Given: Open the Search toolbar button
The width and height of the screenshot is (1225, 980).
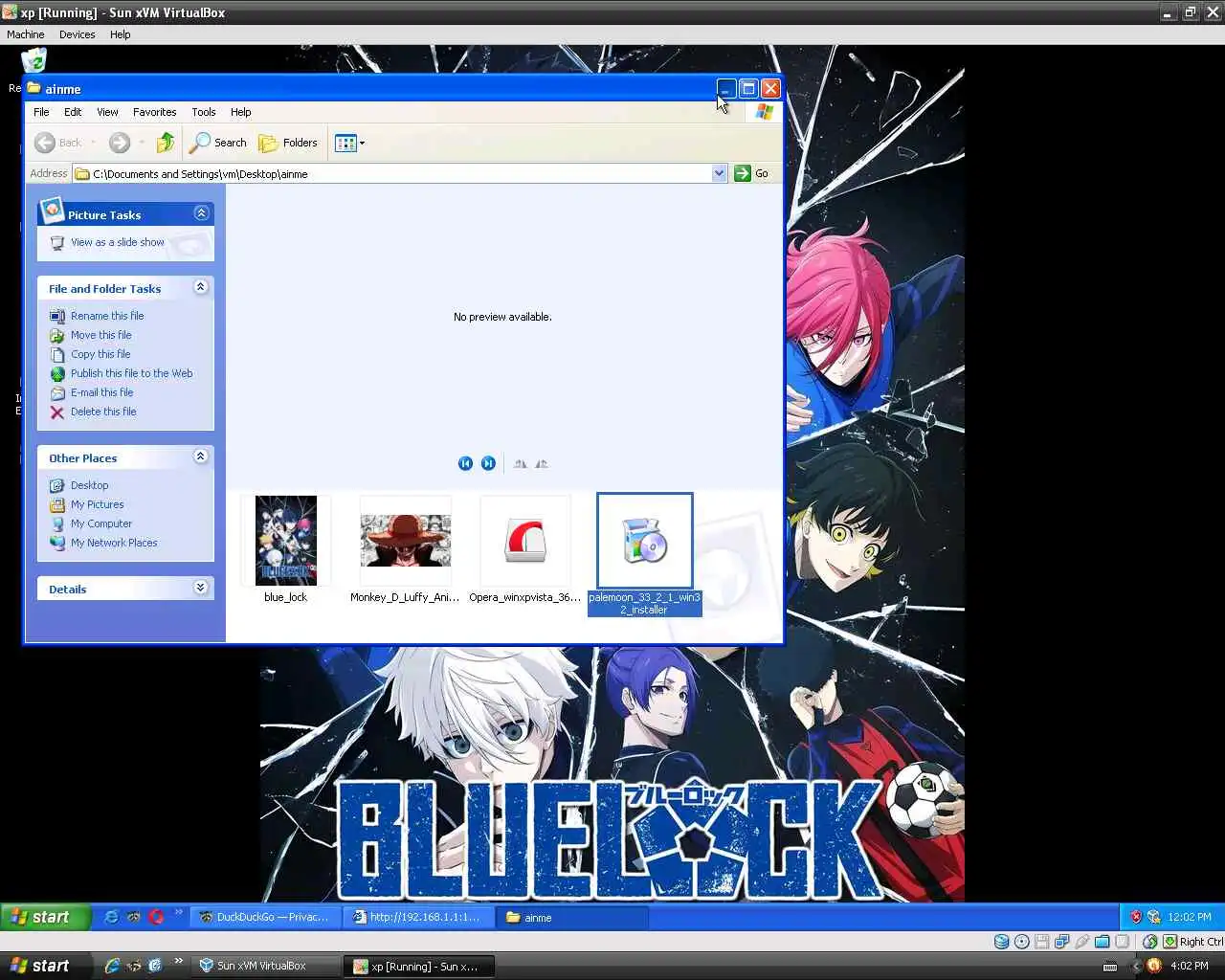Looking at the screenshot, I should coord(218,143).
